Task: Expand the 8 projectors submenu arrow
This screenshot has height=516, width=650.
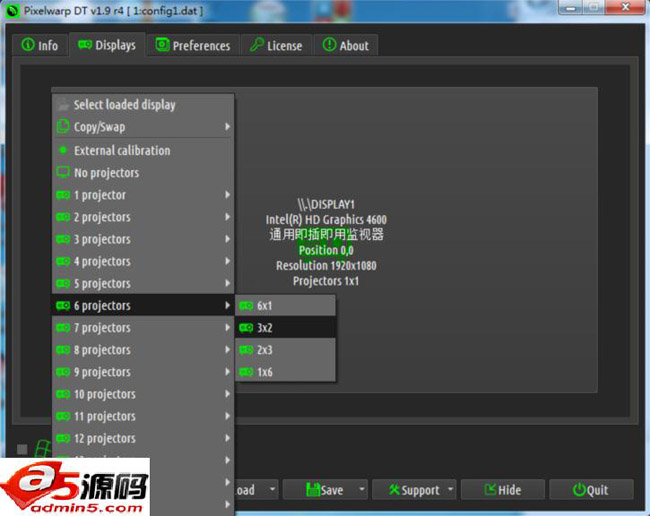Action: click(227, 350)
